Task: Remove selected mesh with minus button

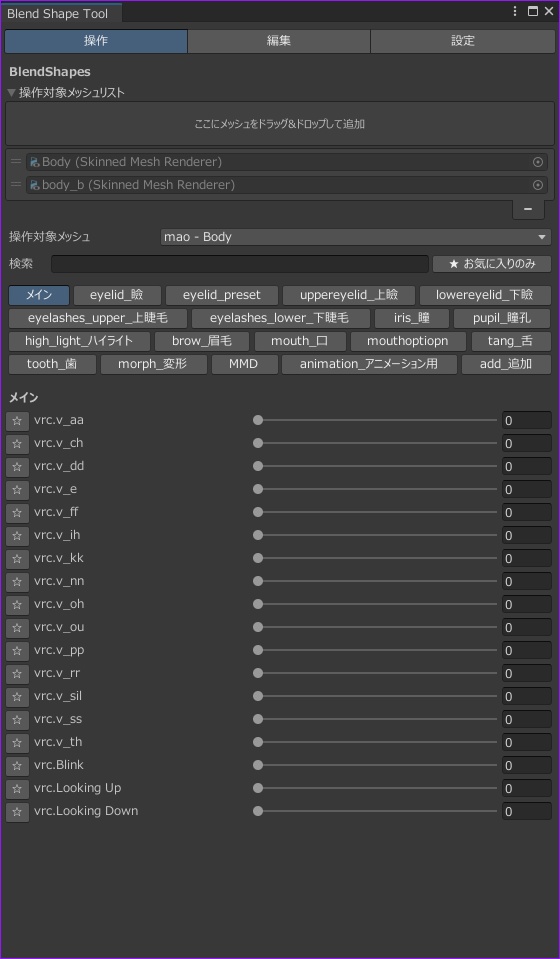Action: tap(528, 209)
